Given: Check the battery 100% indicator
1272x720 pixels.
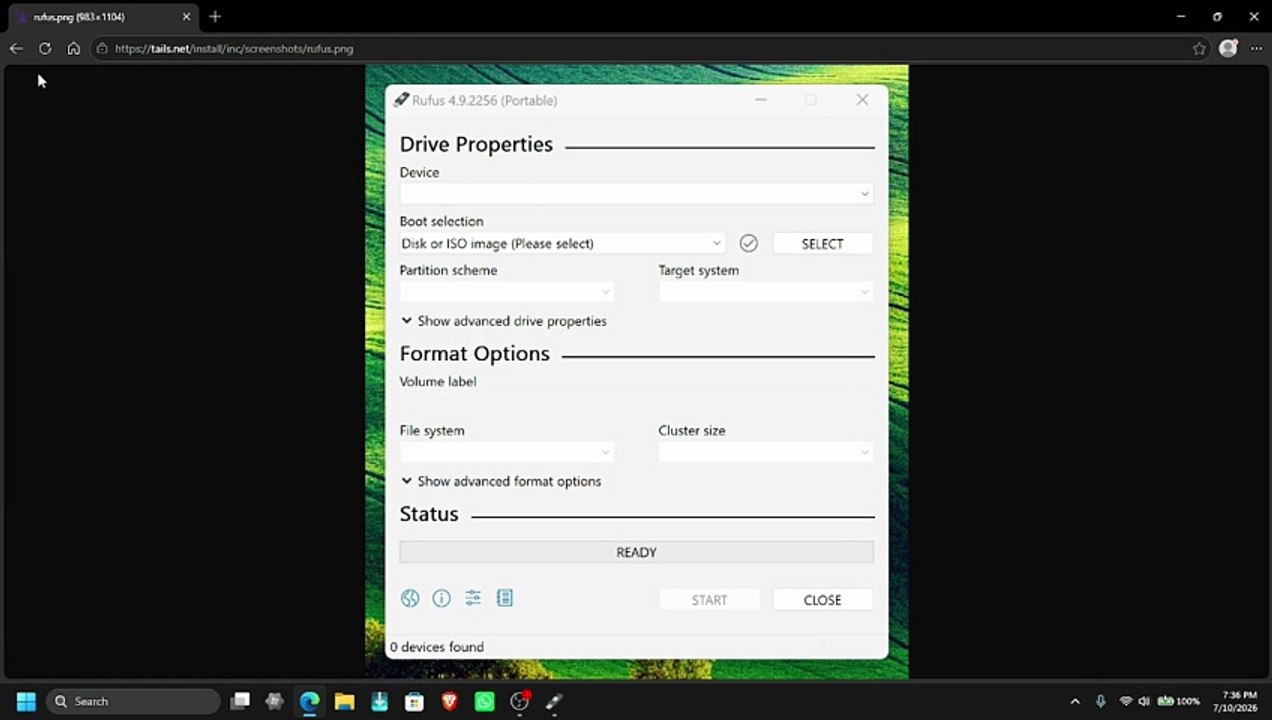Looking at the screenshot, I should click(1178, 701).
